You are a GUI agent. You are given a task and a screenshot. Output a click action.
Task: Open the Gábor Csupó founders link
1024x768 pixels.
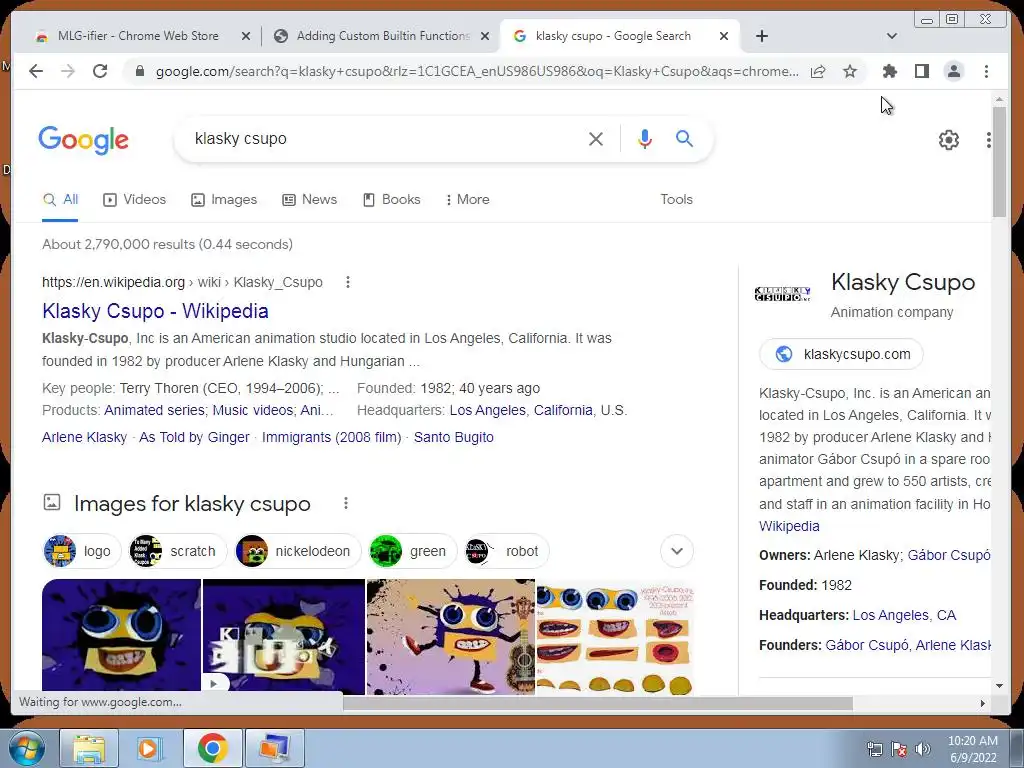point(867,645)
